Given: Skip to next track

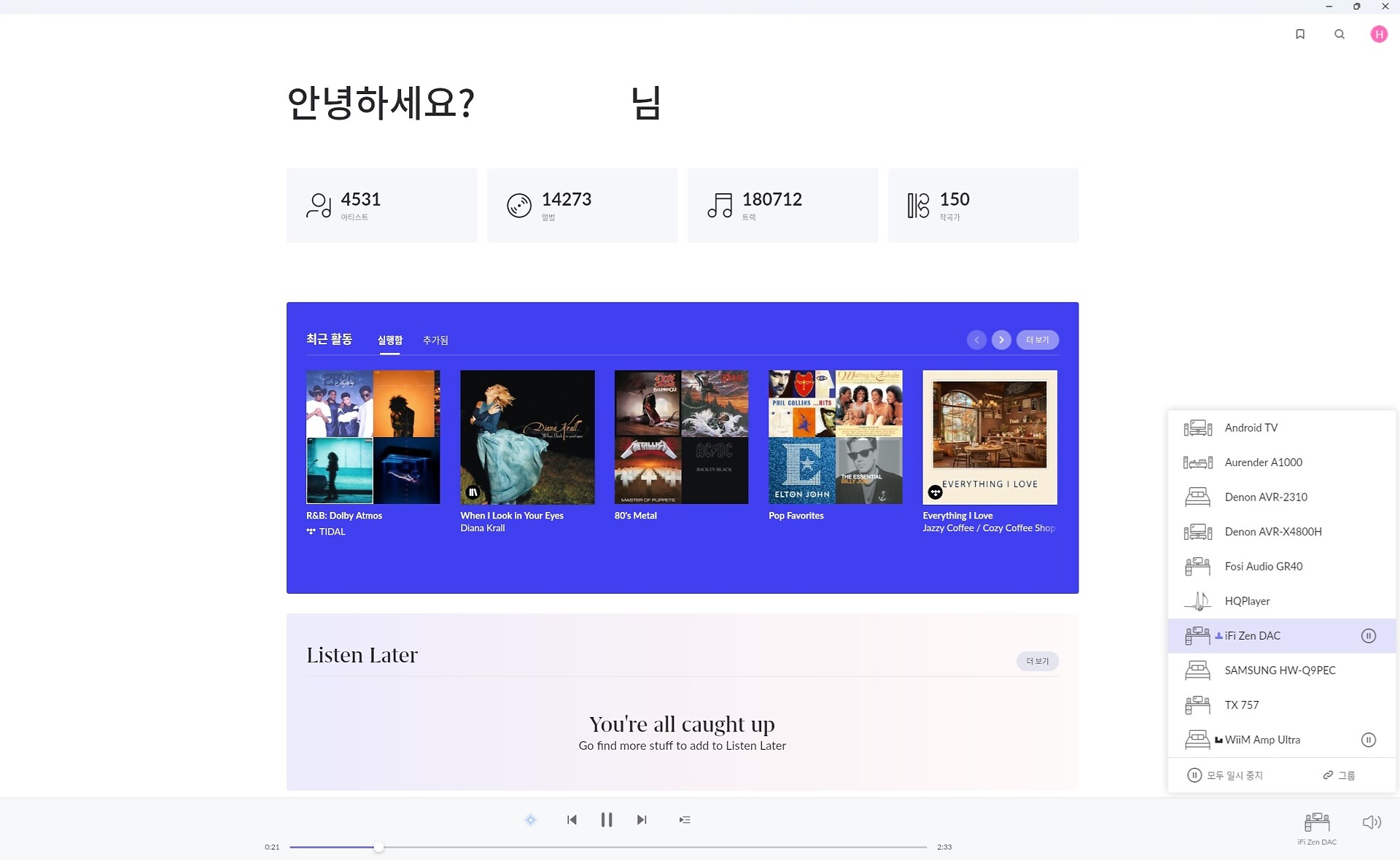Looking at the screenshot, I should 641,820.
